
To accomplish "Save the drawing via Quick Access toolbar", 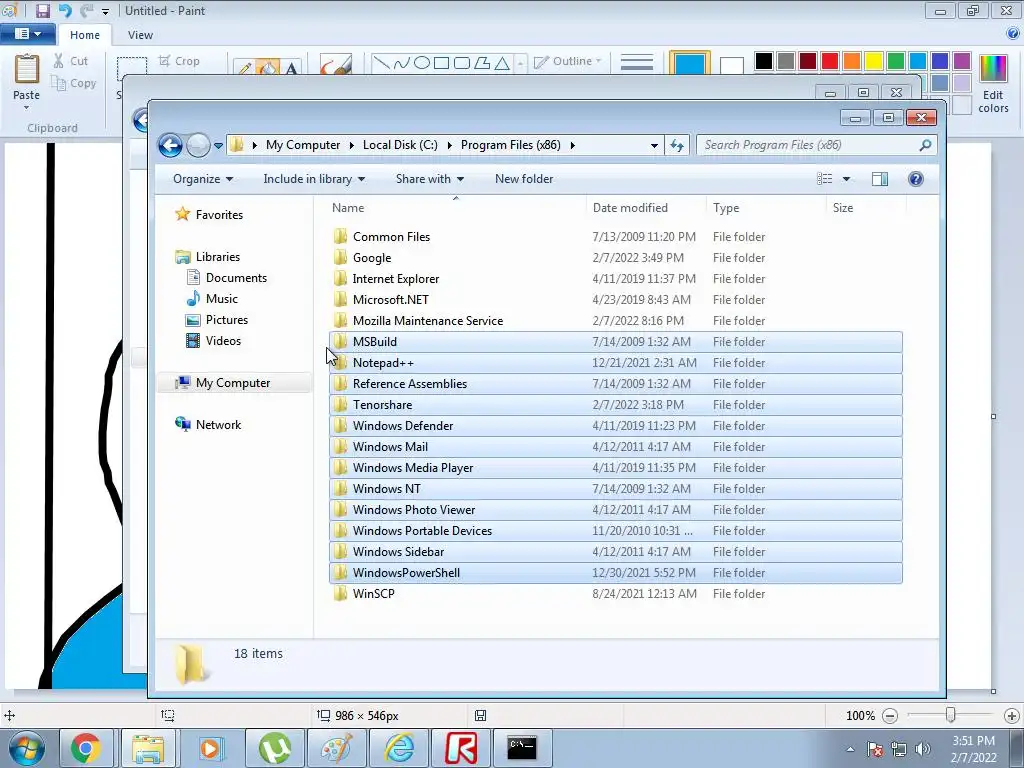I will tap(42, 10).
